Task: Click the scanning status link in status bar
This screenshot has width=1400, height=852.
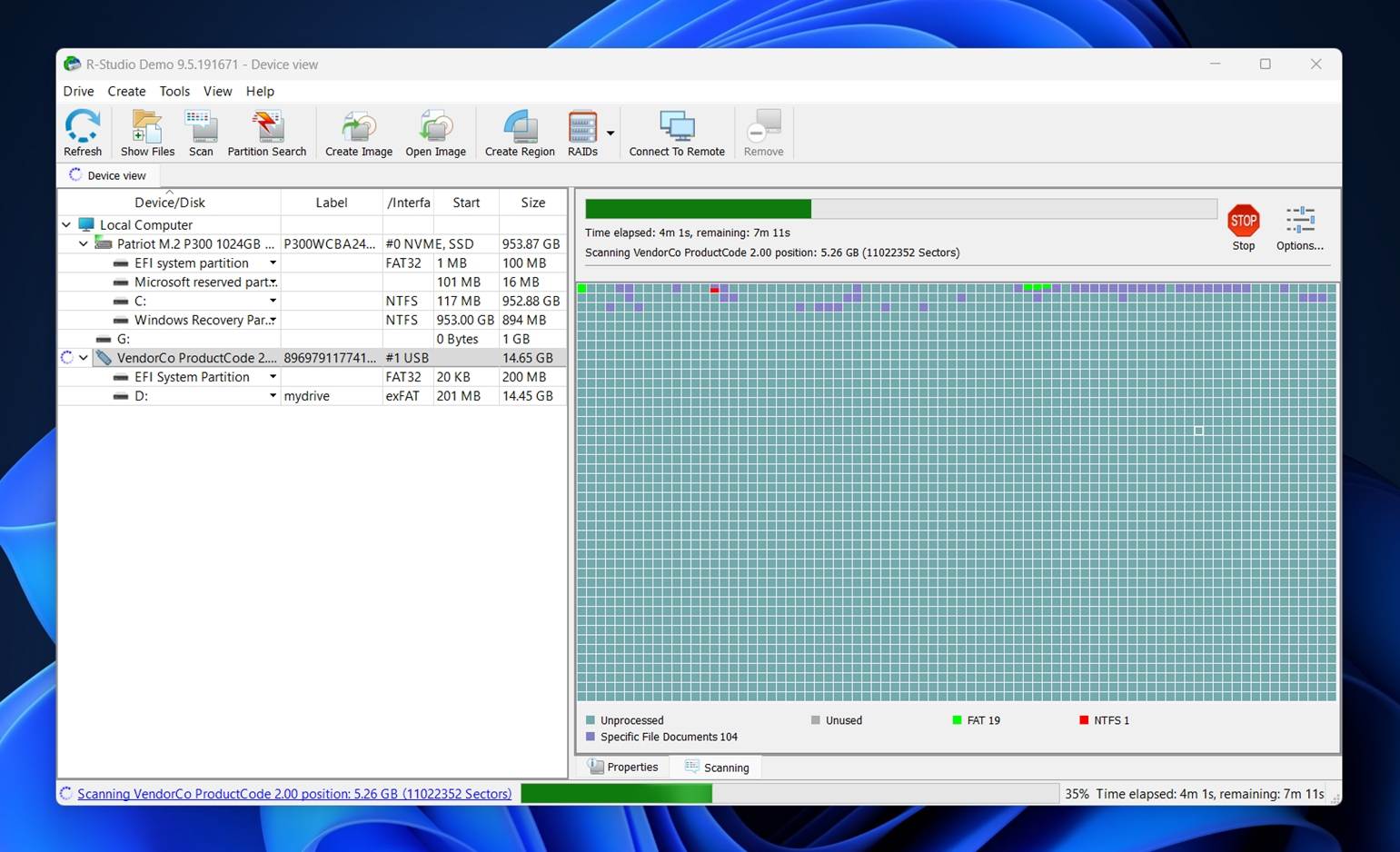Action: (294, 794)
